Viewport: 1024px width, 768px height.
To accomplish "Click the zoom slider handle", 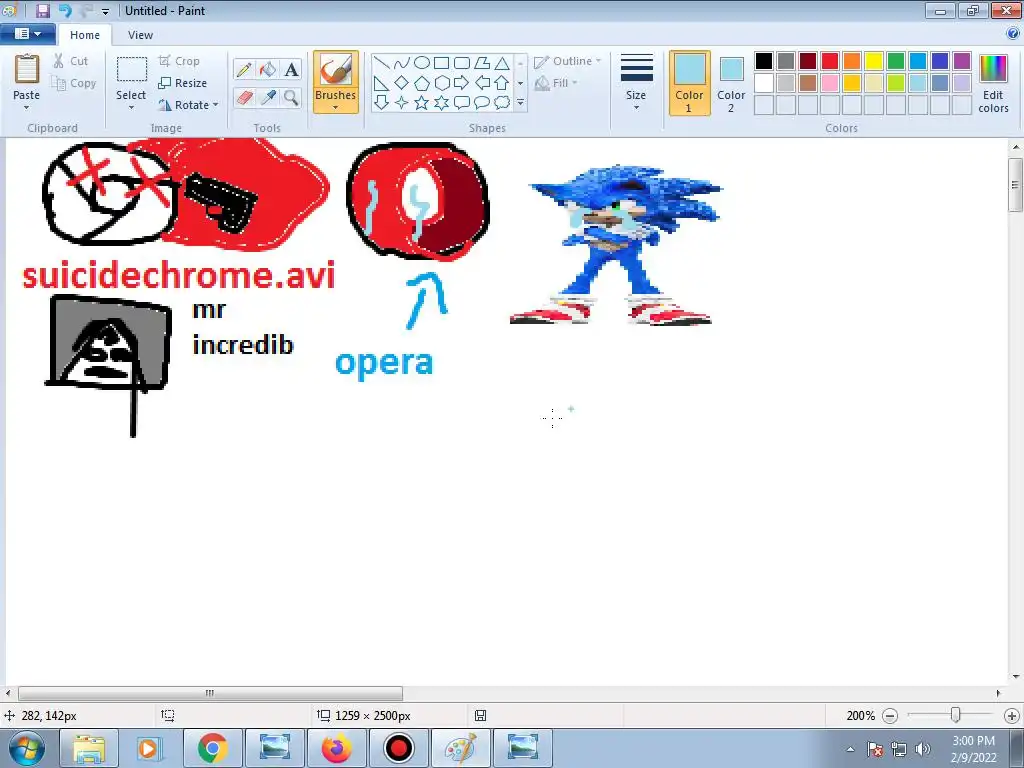I will click(955, 715).
